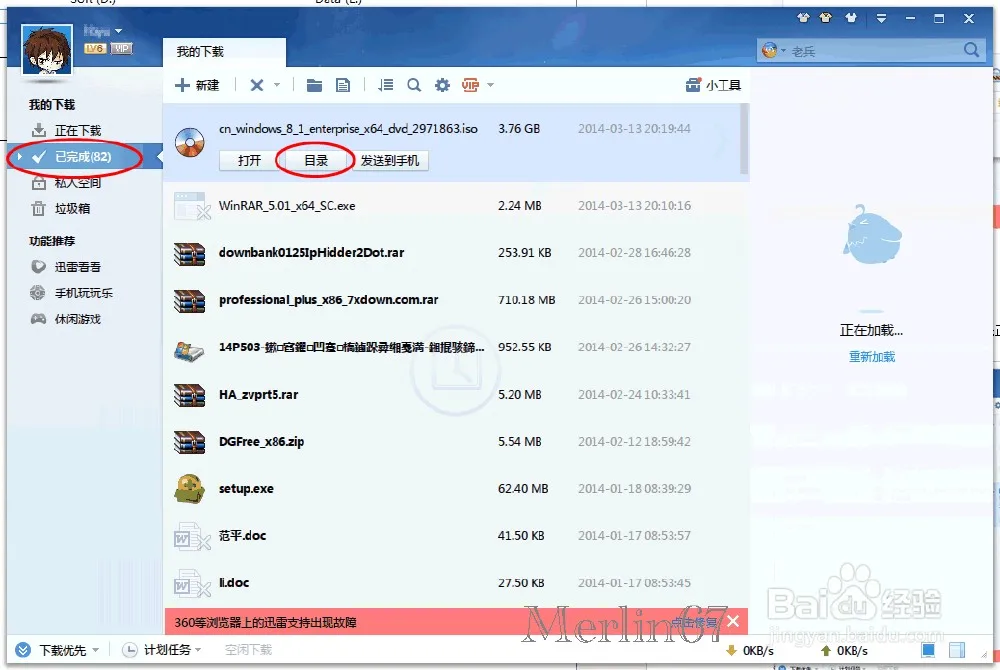
Task: Click the file details toolbar icon
Action: 342,85
